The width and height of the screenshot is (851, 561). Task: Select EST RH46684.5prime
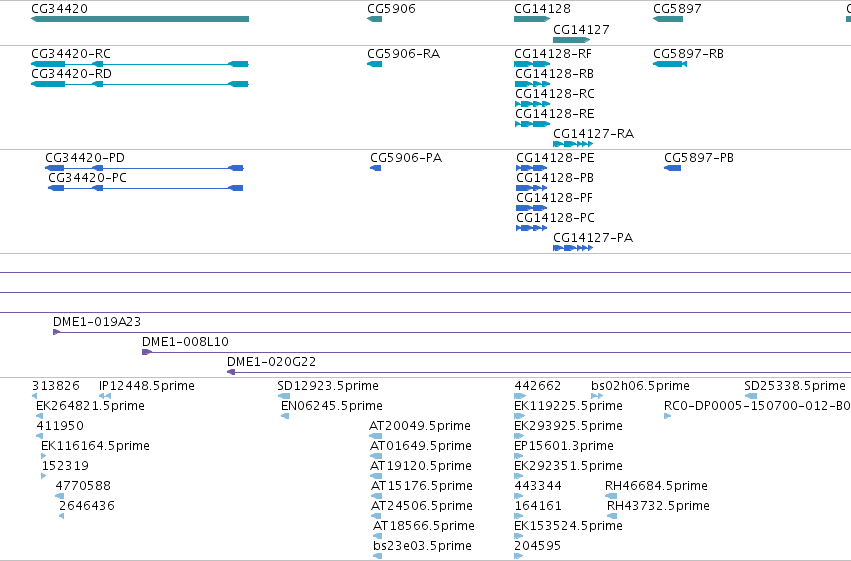point(611,496)
